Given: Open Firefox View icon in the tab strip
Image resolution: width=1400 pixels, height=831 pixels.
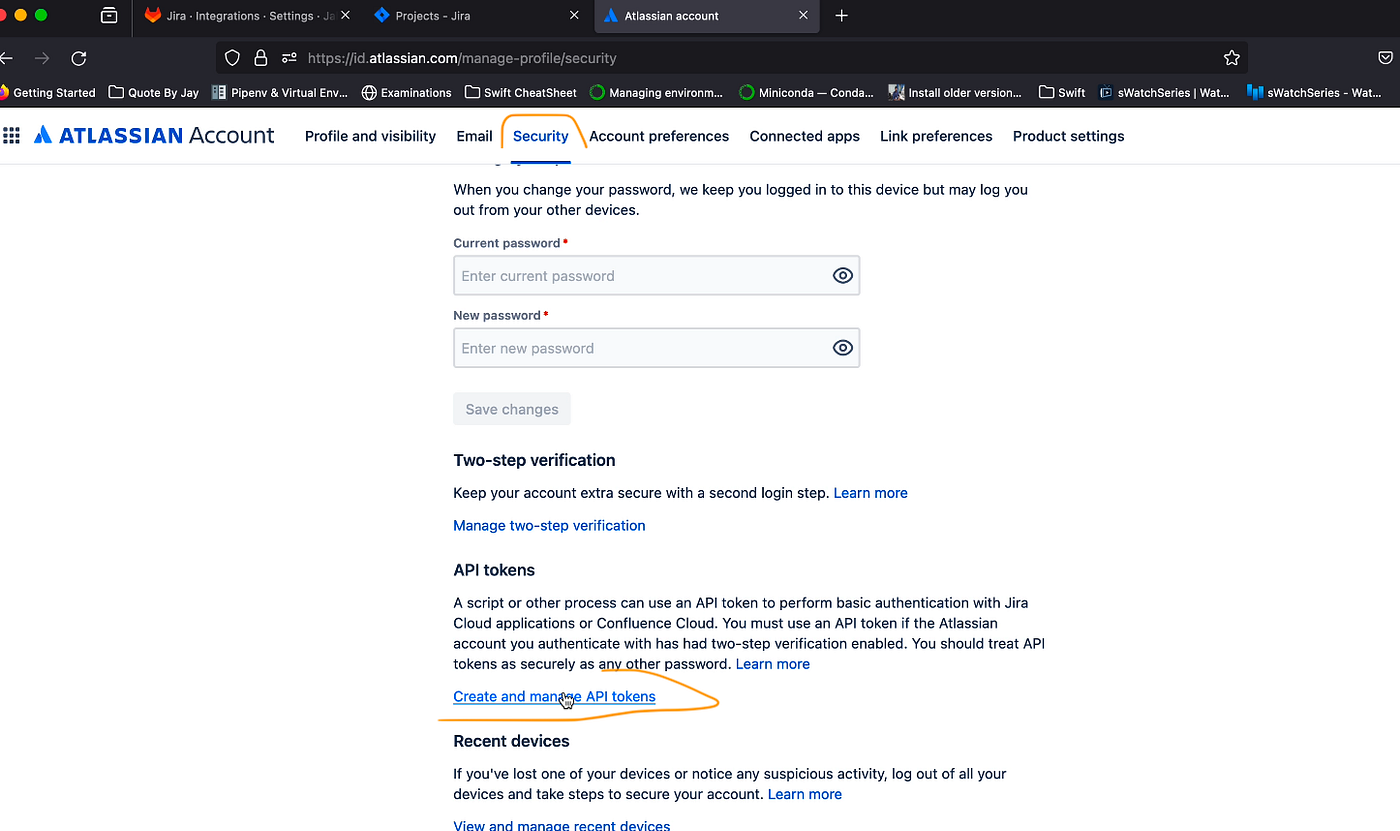Looking at the screenshot, I should point(109,16).
